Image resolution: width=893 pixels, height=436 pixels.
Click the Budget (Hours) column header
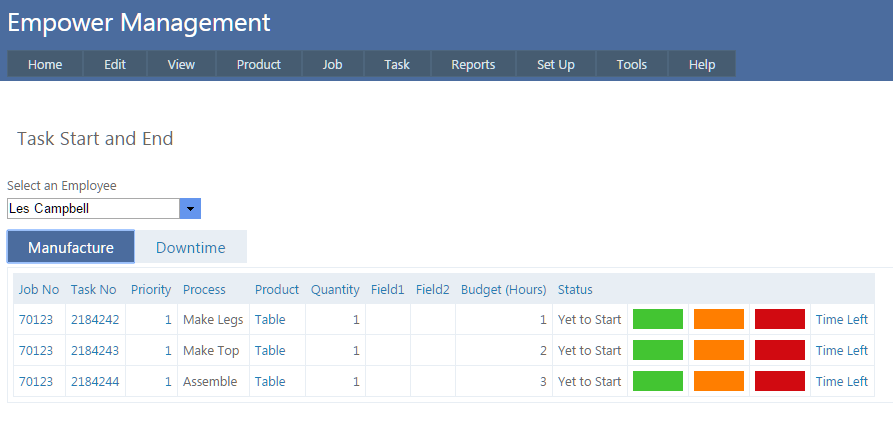click(503, 290)
